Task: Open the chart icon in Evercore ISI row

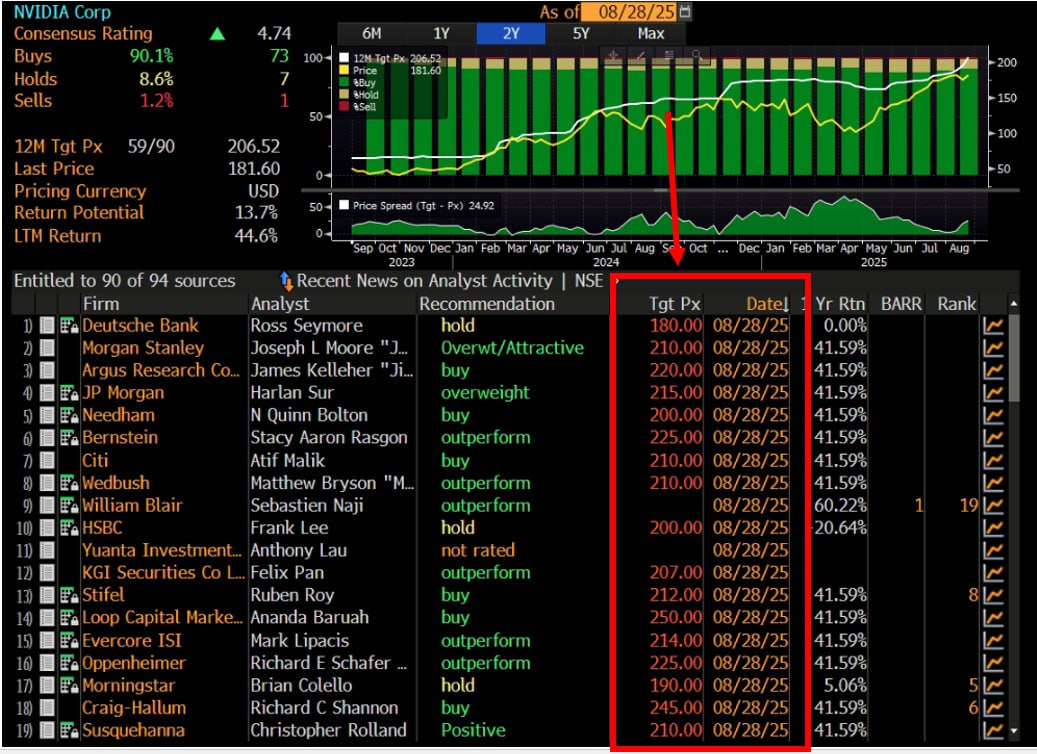Action: tap(993, 640)
